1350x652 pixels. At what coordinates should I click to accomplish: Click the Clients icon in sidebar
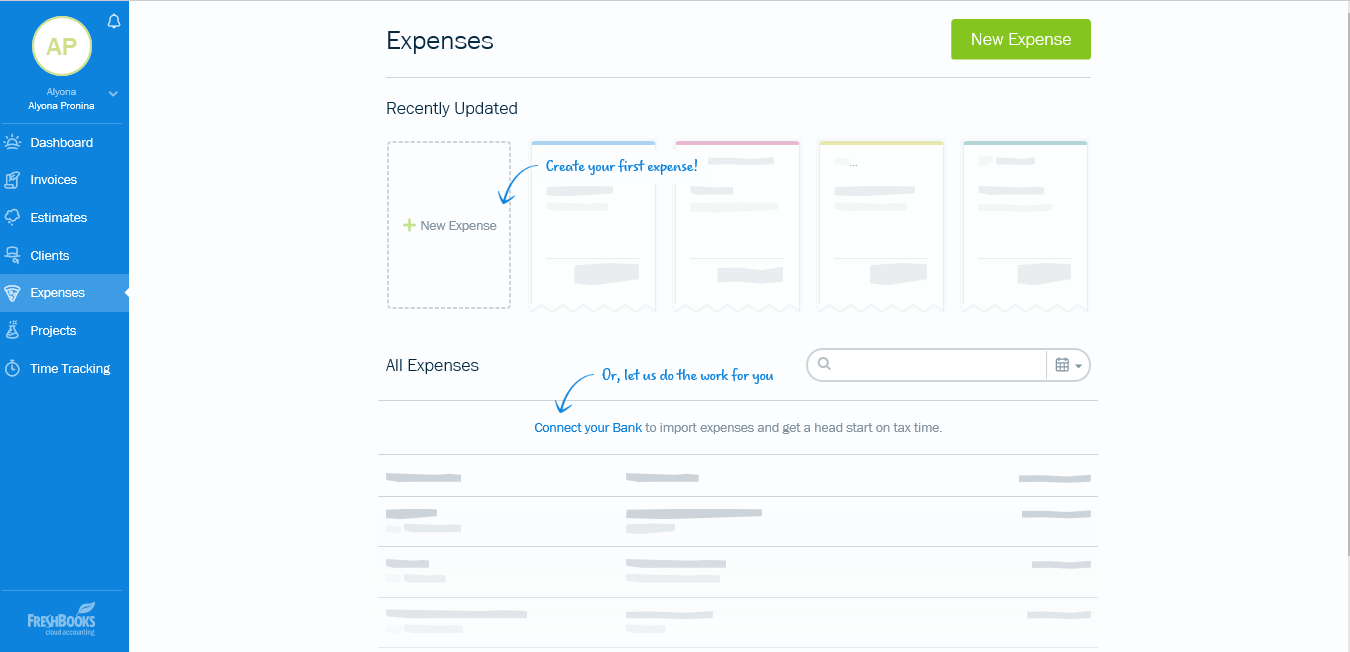point(13,255)
